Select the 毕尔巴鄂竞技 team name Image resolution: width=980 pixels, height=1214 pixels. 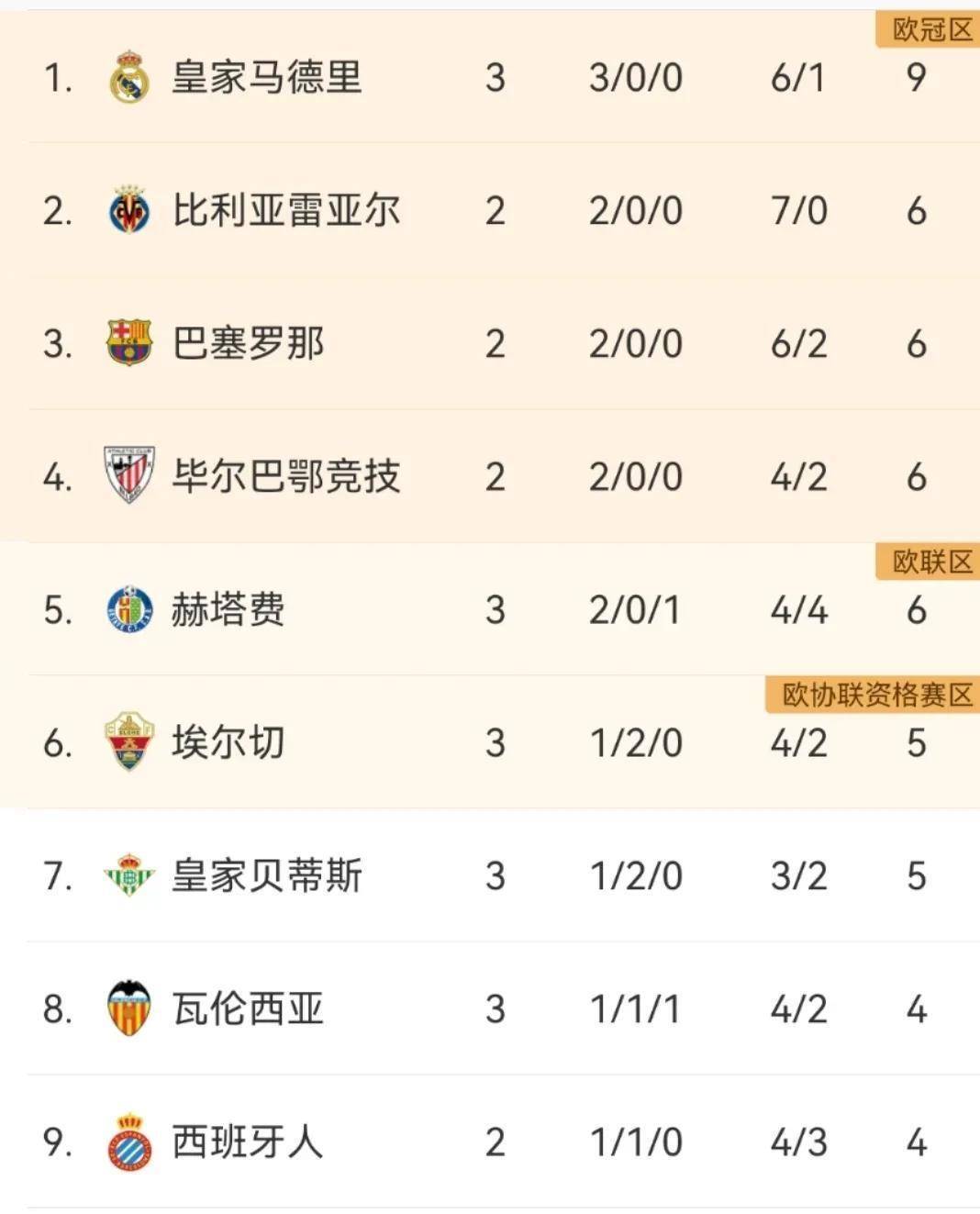pyautogui.click(x=286, y=476)
